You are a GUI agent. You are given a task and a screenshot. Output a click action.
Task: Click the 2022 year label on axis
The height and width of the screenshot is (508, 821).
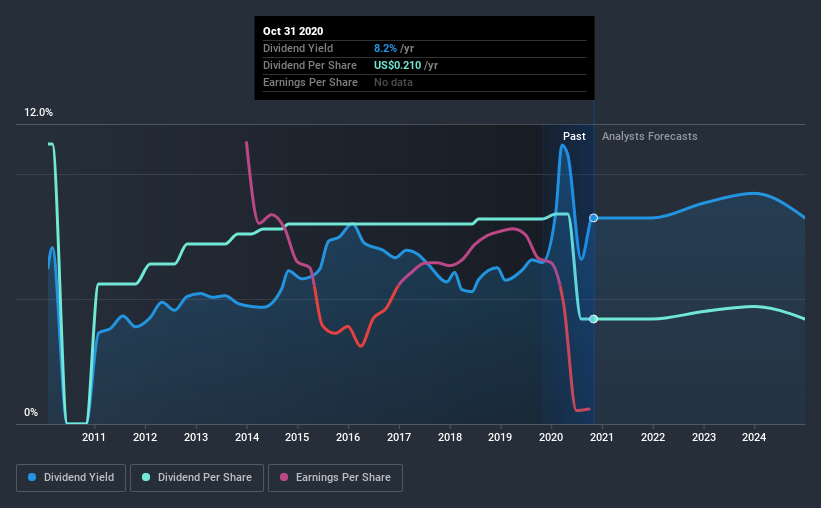[x=653, y=437]
